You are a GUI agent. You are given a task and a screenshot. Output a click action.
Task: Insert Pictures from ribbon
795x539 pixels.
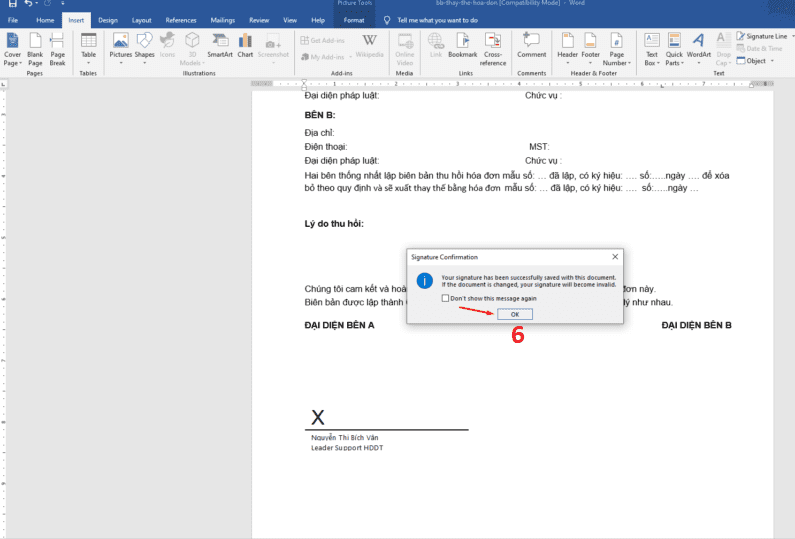[121, 49]
